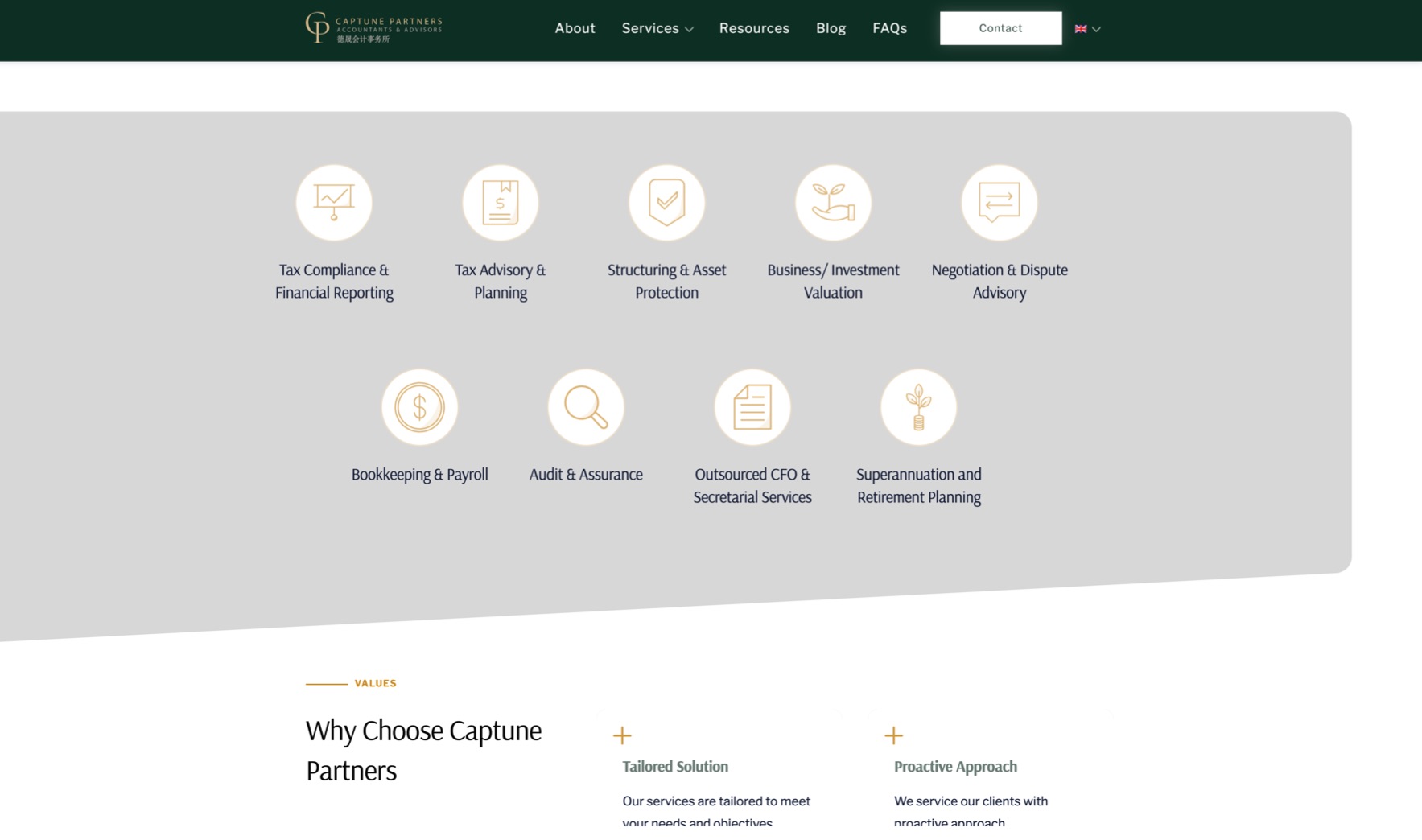Select the Structuring & Asset Protection shield icon

(x=666, y=203)
